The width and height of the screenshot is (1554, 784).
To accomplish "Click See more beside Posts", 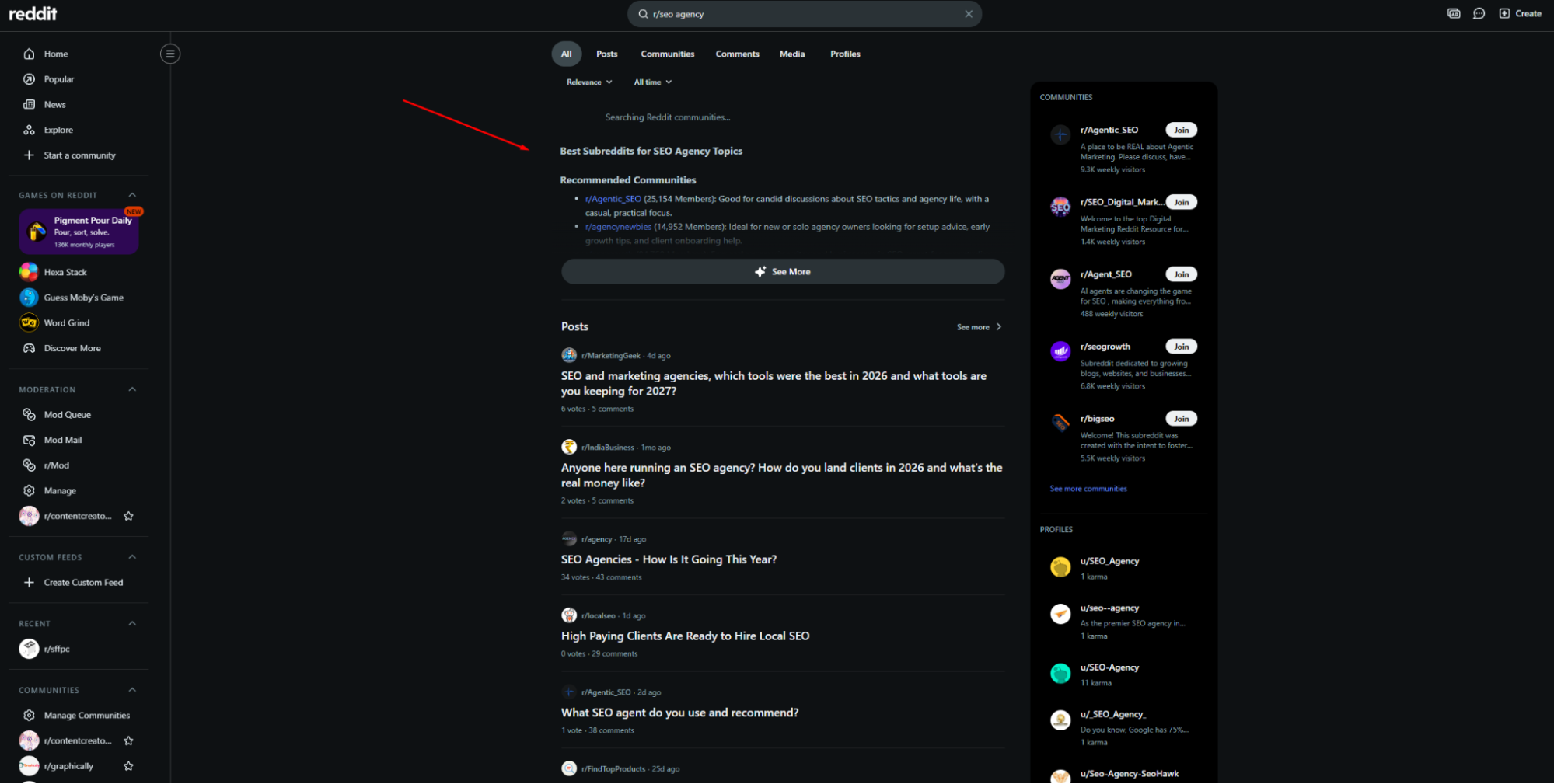I will [x=979, y=327].
